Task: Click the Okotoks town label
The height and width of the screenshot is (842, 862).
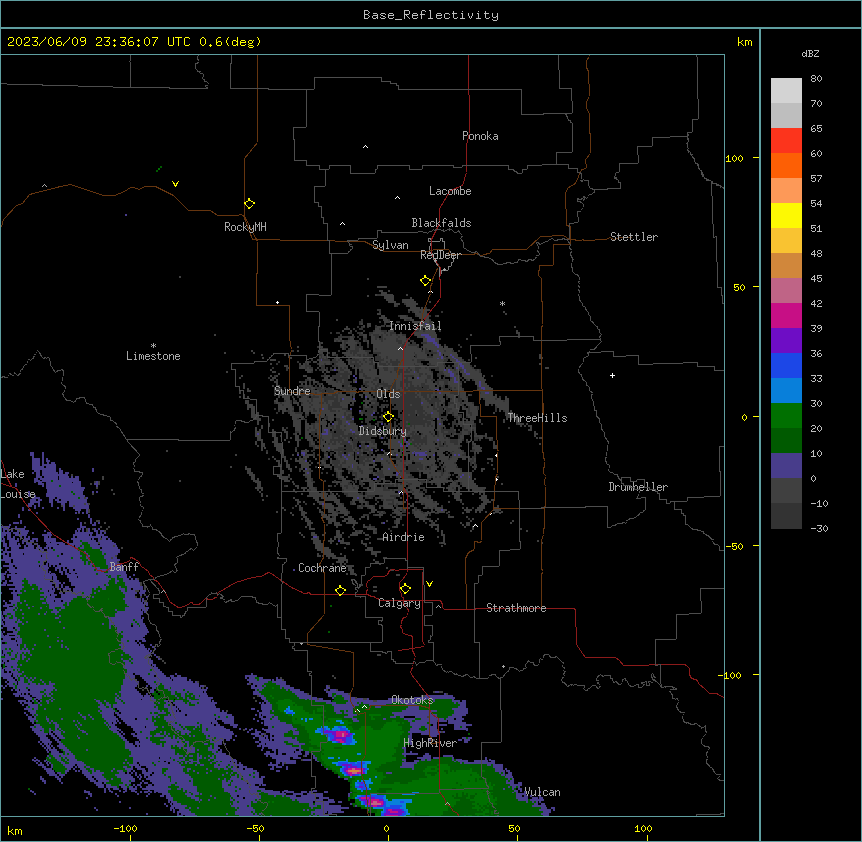Action: pos(412,700)
